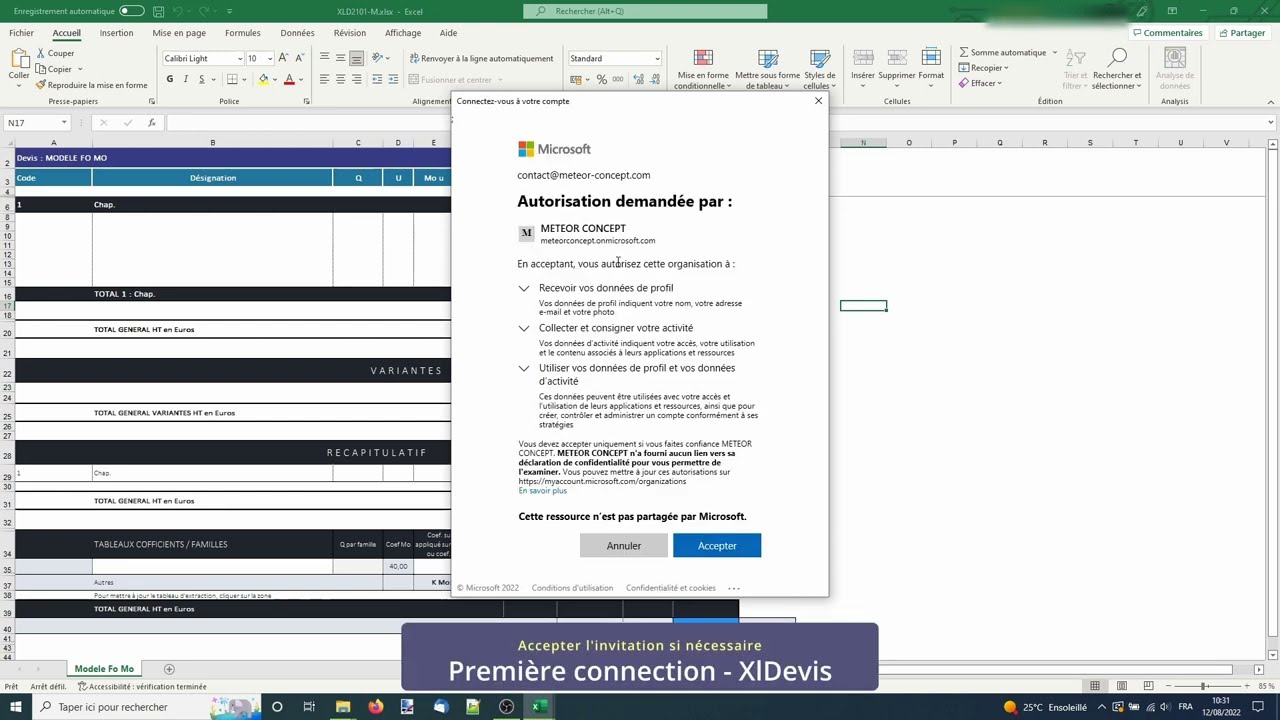Image resolution: width=1280 pixels, height=720 pixels.
Task: Open the font size dropdown
Action: click(270, 58)
